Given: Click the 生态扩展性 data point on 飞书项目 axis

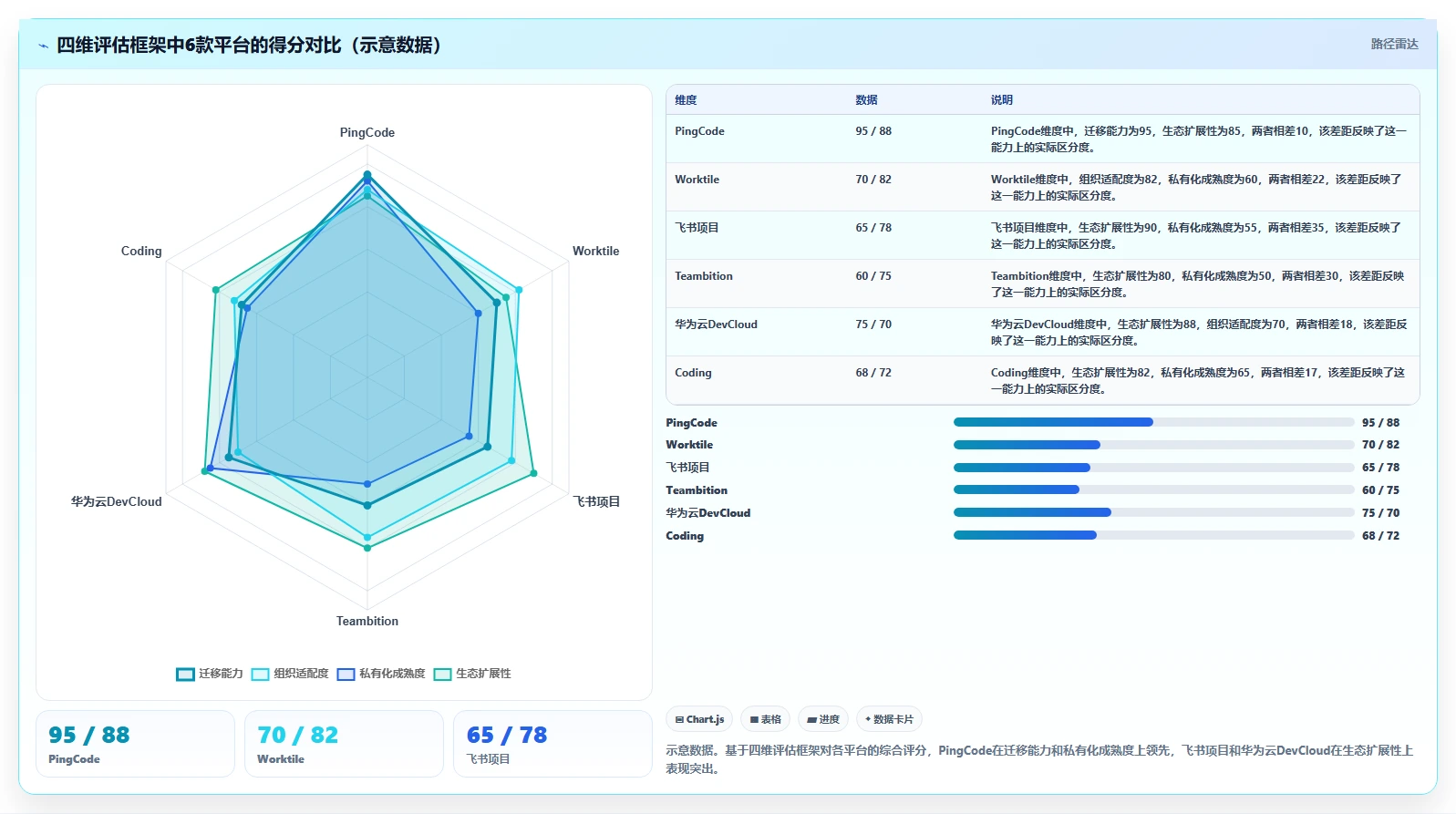Looking at the screenshot, I should point(533,473).
